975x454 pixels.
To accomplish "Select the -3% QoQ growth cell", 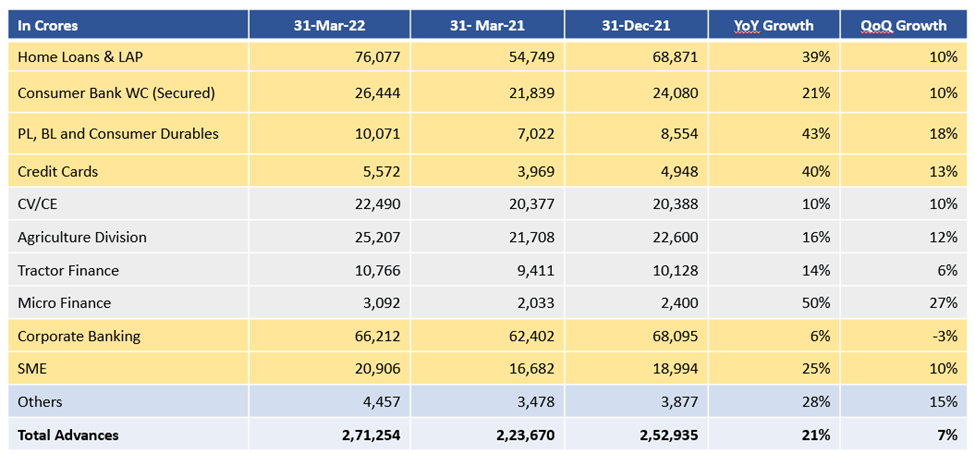I will pyautogui.click(x=944, y=336).
